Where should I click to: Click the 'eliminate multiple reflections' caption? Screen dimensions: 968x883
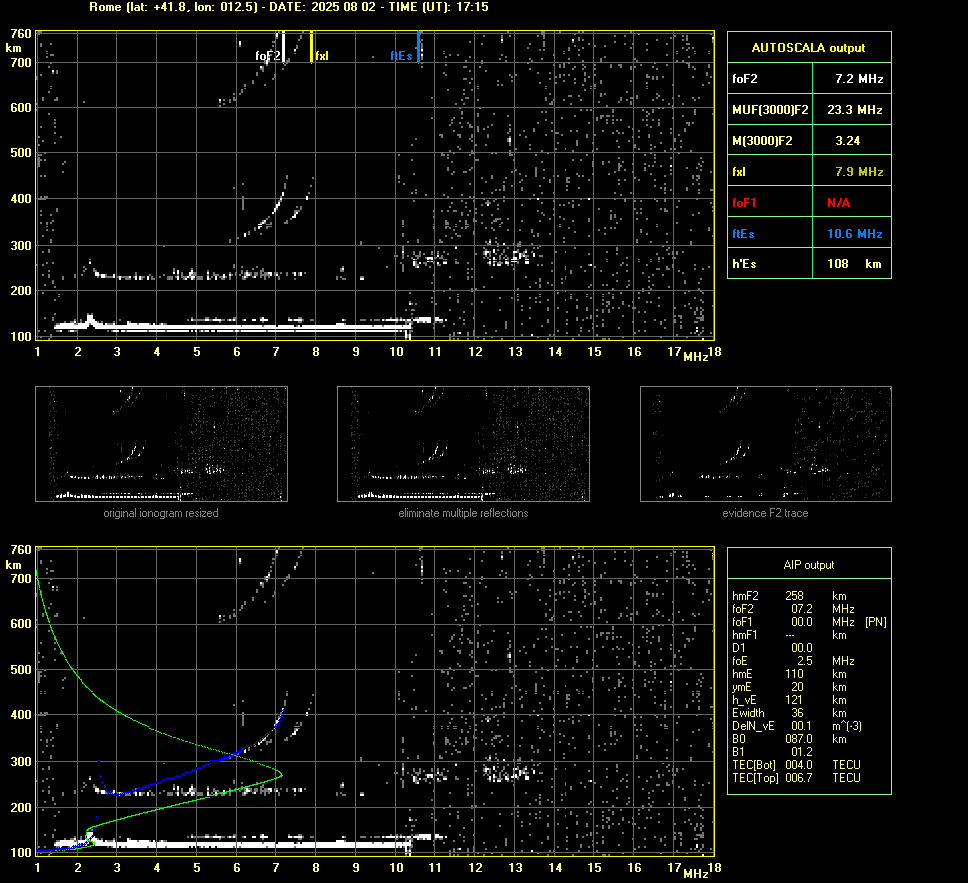coord(463,513)
